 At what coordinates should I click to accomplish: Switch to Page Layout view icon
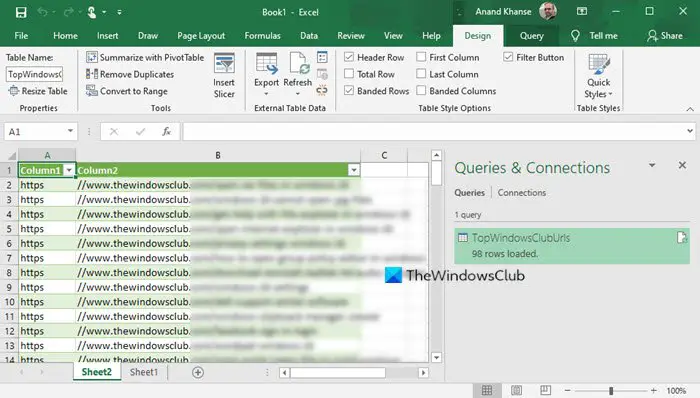pyautogui.click(x=517, y=391)
